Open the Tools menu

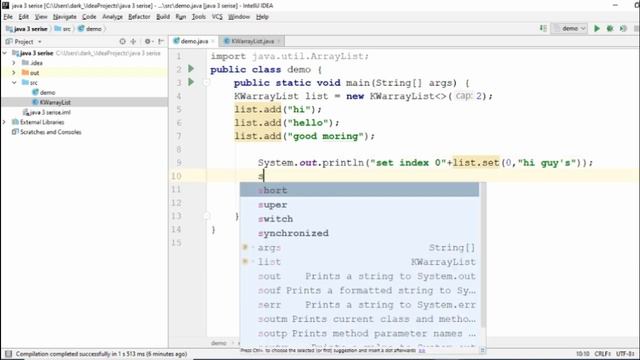tap(199, 17)
